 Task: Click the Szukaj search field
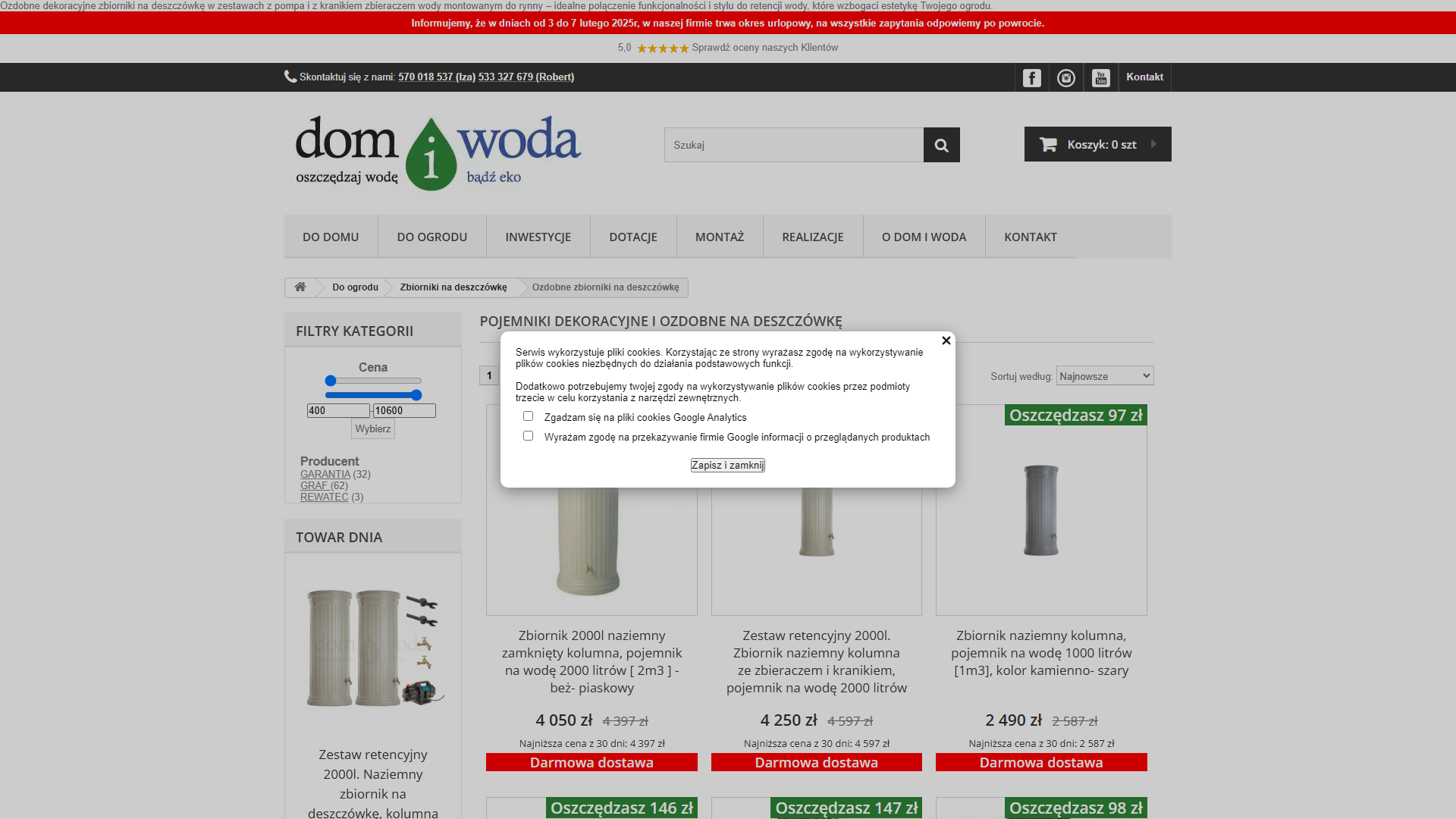point(793,145)
